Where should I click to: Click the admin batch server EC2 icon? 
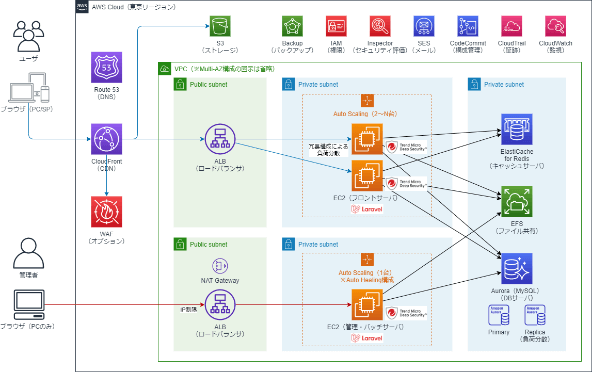367,304
